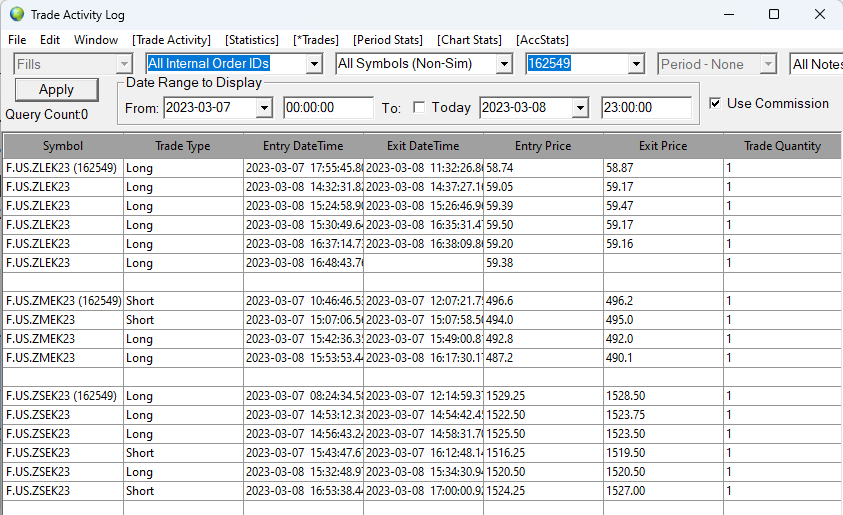This screenshot has height=515, width=843.
Task: Click entry time 2023-03-07 17:55:45
Action: (304, 168)
